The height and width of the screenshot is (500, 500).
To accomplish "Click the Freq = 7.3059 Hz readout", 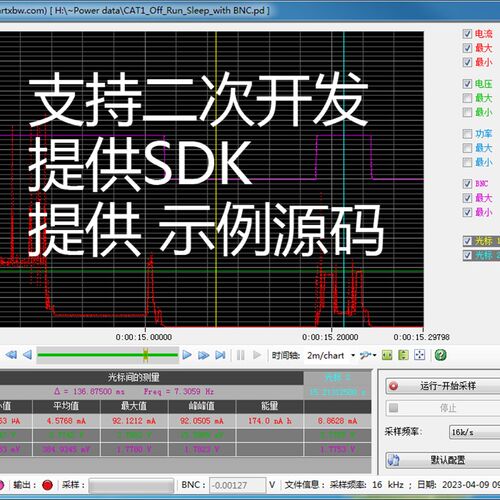I will pos(179,391).
